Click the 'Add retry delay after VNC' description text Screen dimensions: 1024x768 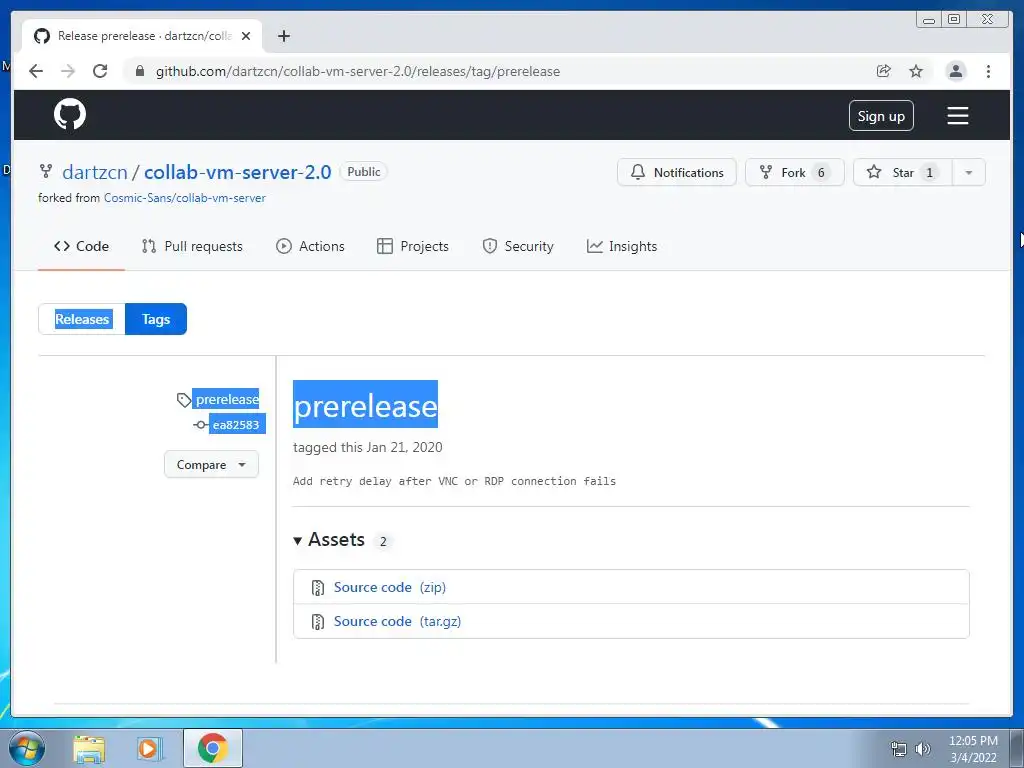pos(455,481)
